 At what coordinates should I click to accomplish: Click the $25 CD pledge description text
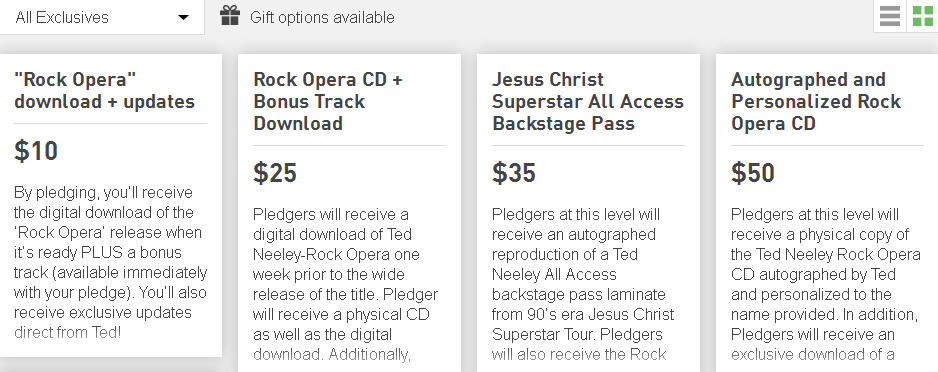click(346, 284)
